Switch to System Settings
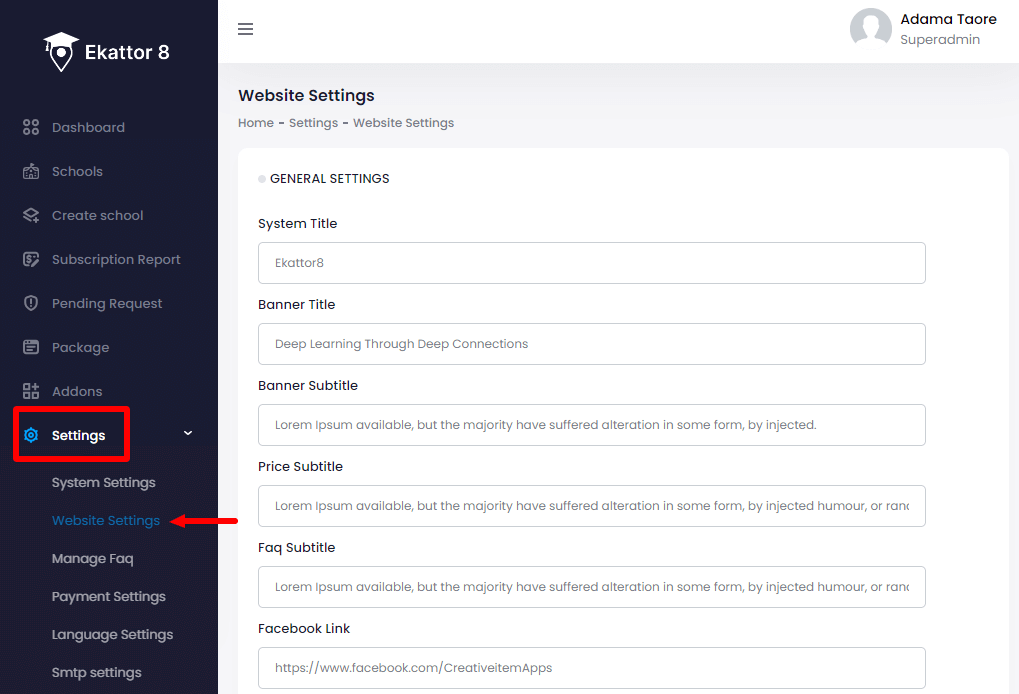The width and height of the screenshot is (1019, 694). pos(103,482)
